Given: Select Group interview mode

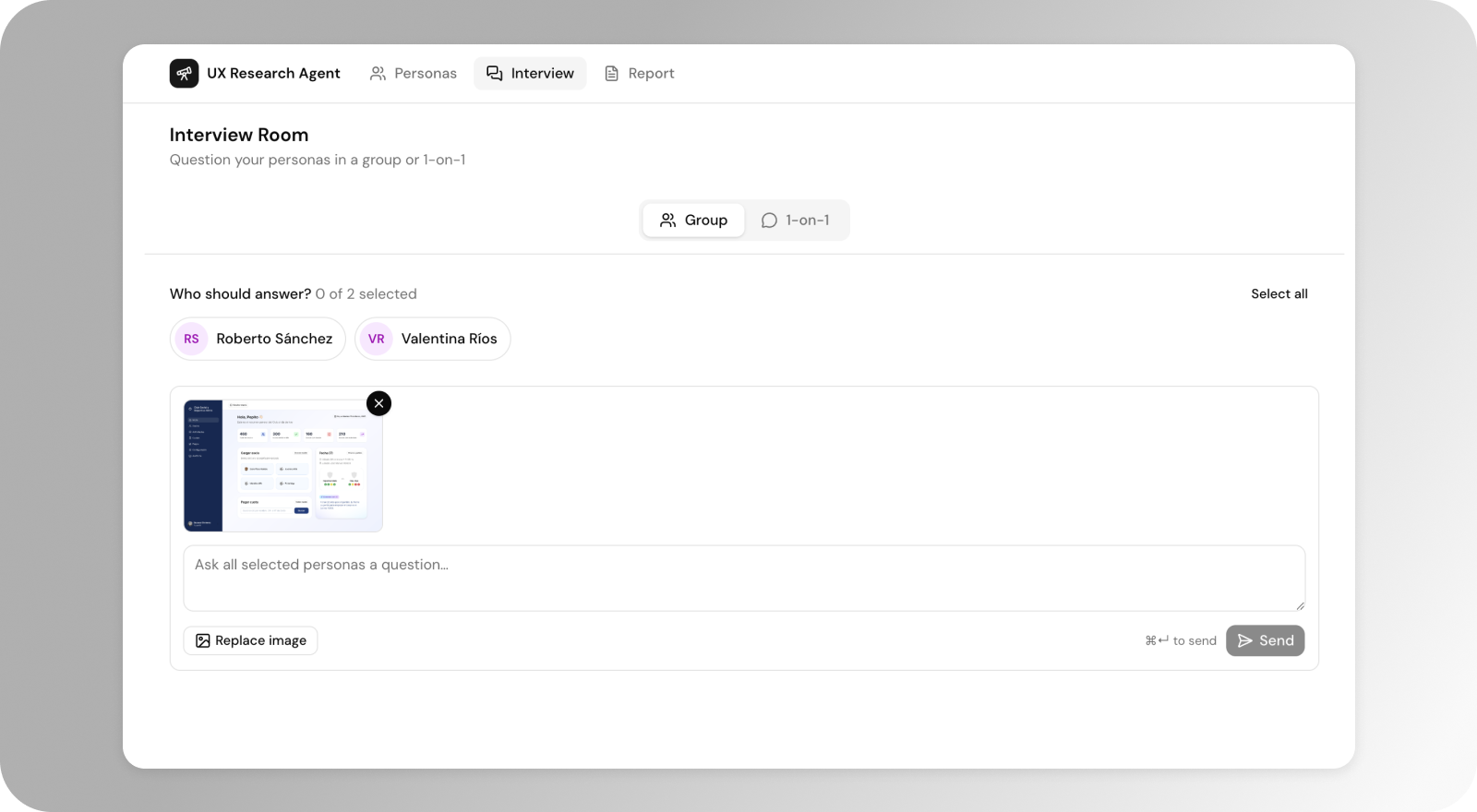Looking at the screenshot, I should (693, 220).
